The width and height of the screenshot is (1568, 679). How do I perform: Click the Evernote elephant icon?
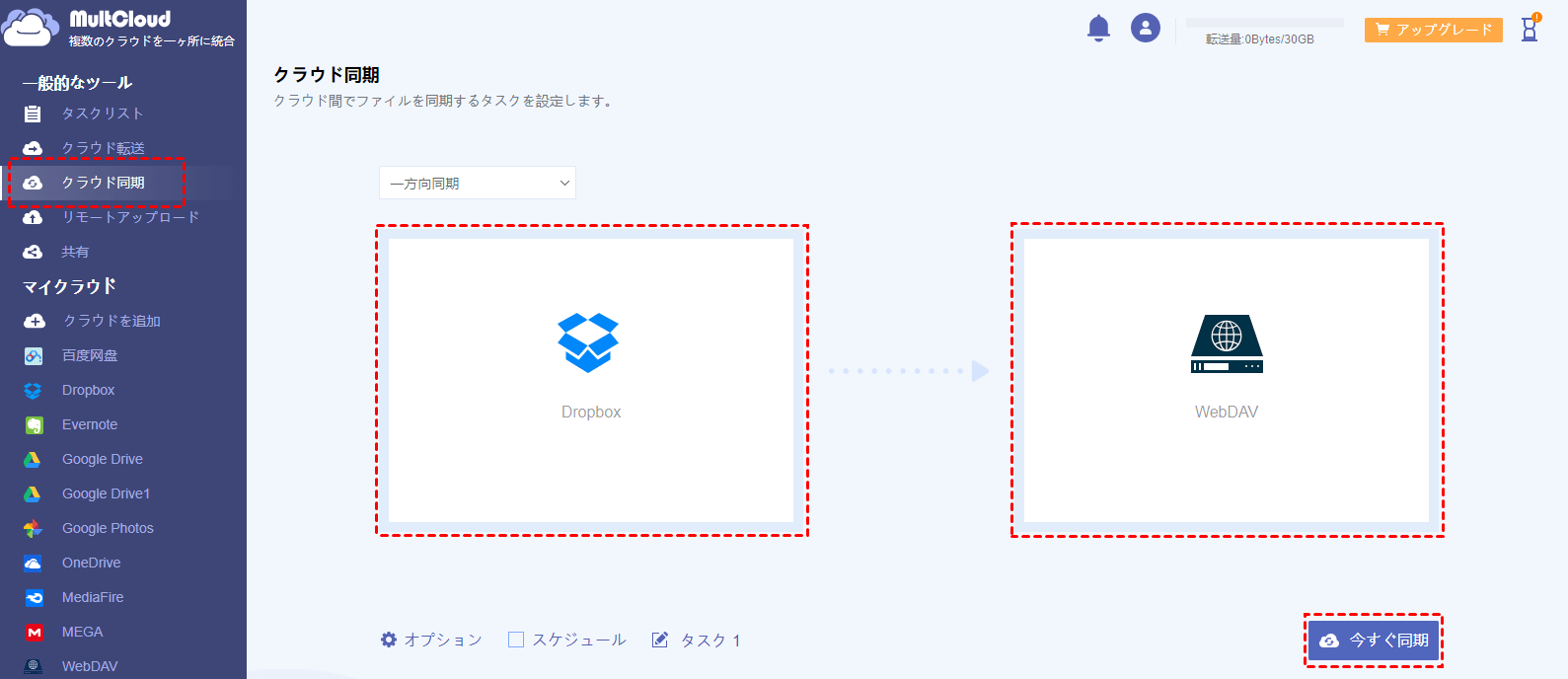click(34, 425)
